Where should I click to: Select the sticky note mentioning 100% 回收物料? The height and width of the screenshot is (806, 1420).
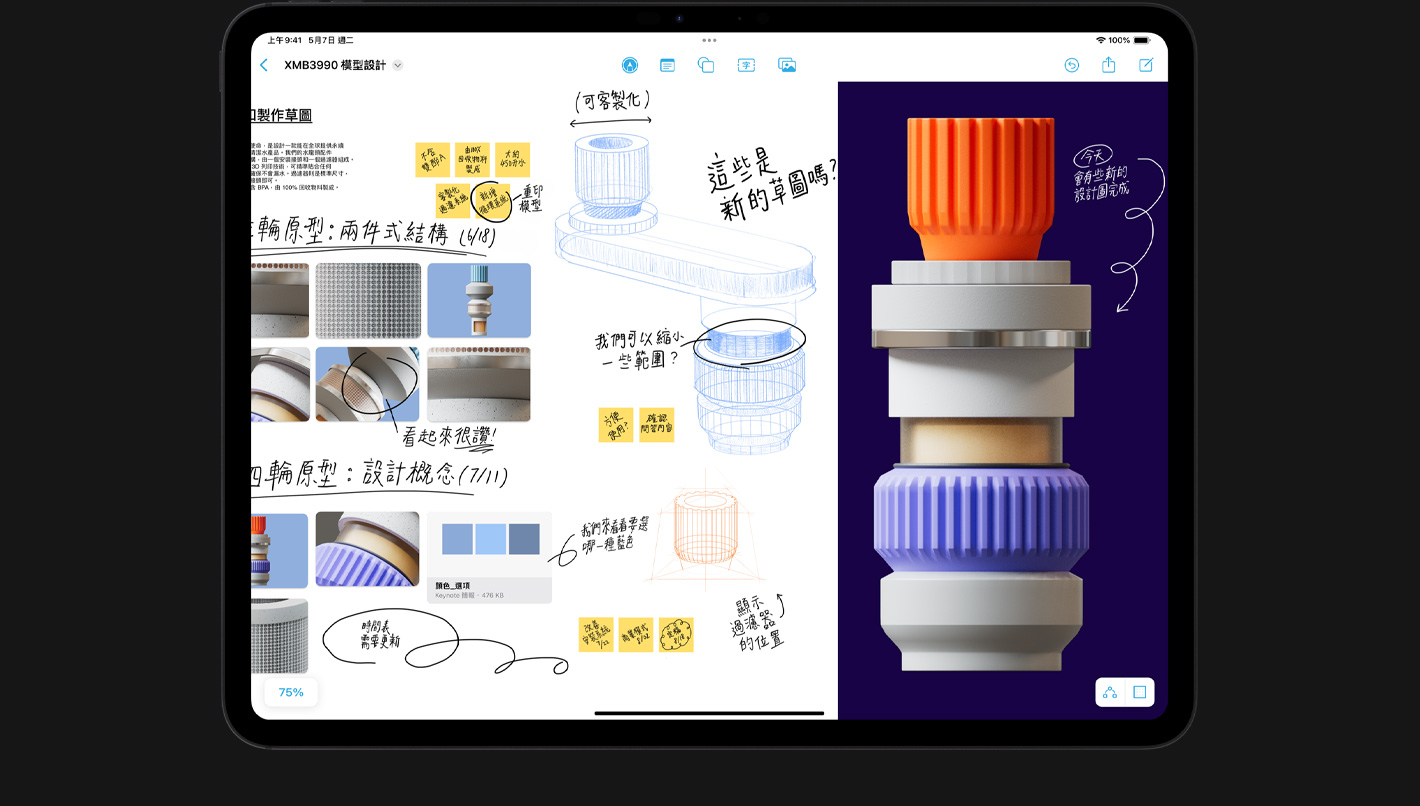click(472, 159)
